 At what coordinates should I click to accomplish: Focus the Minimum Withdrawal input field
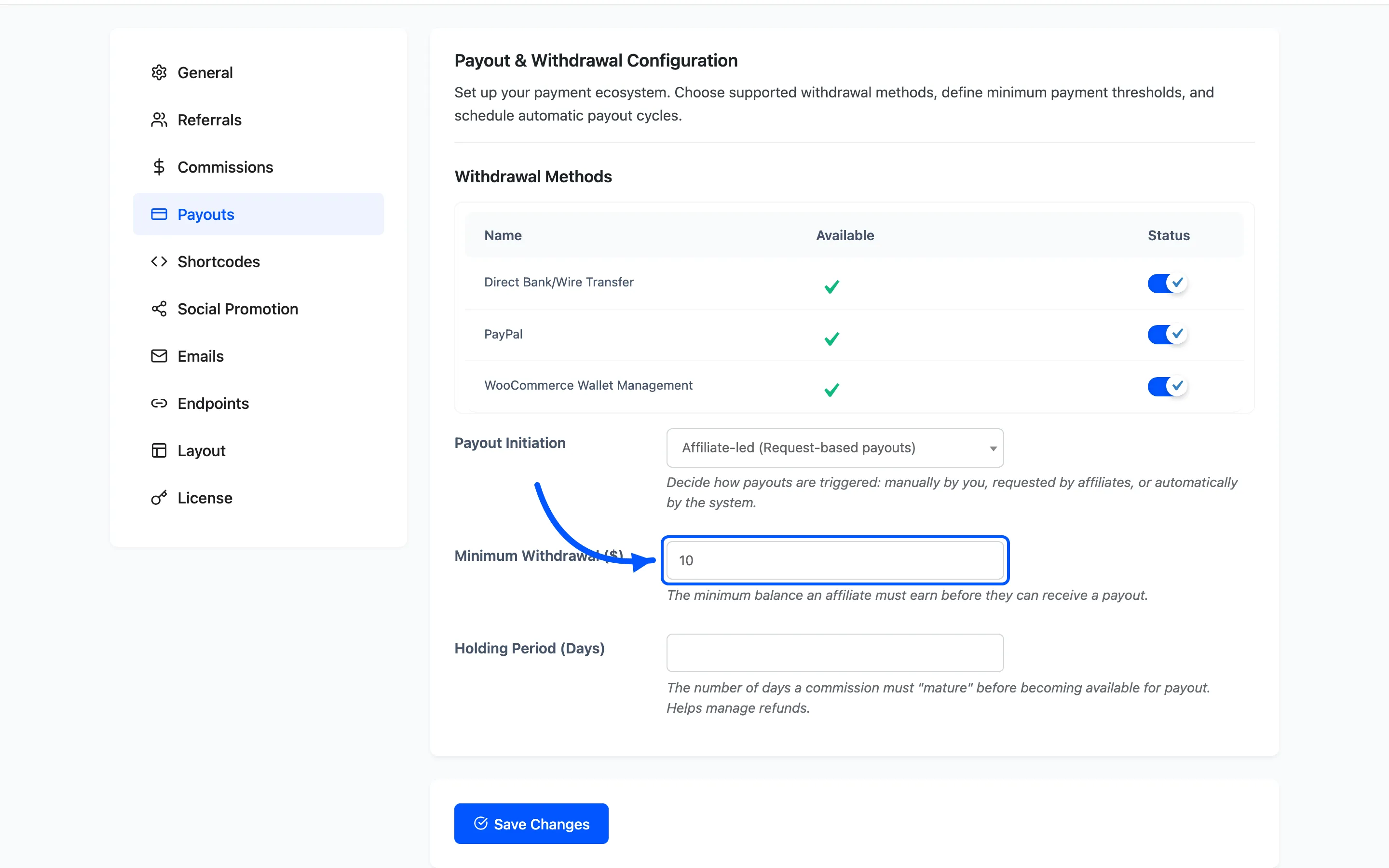pyautogui.click(x=834, y=560)
